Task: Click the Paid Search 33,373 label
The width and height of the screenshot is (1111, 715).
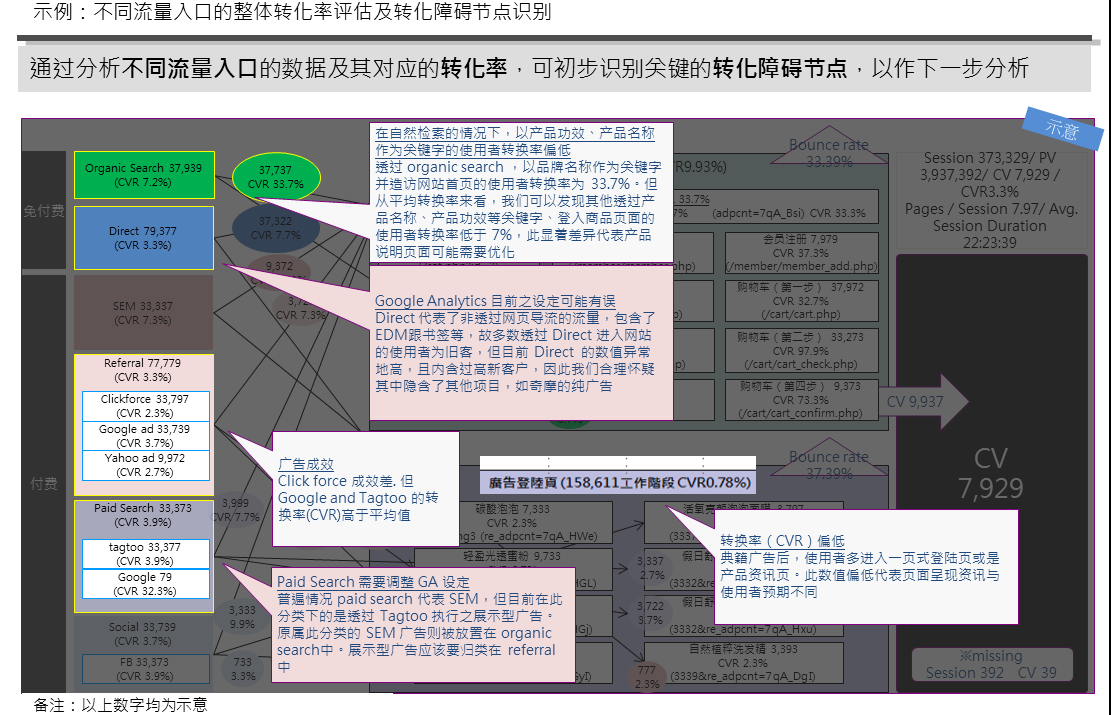Action: click(143, 515)
